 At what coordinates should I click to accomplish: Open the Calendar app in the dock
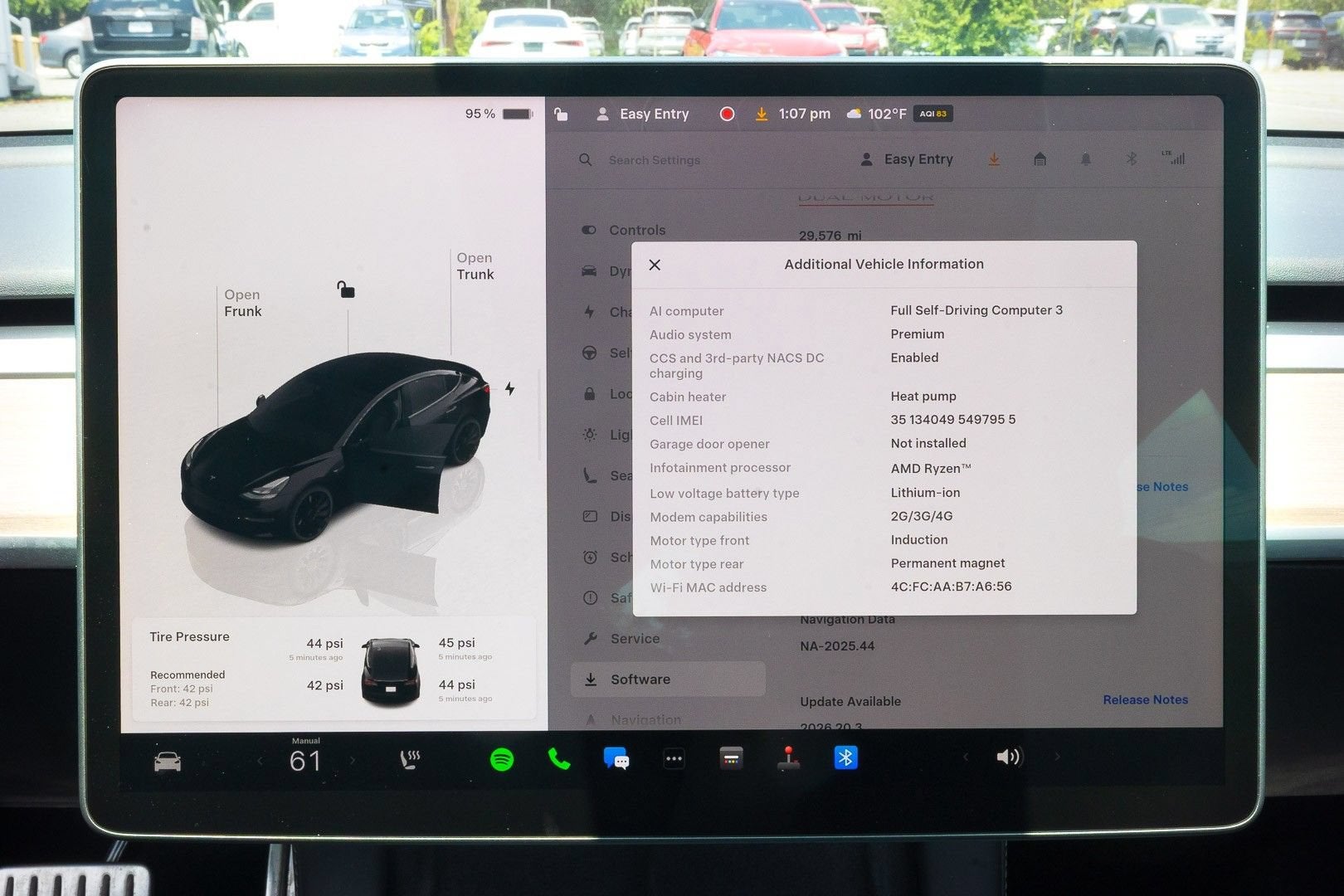[x=731, y=758]
